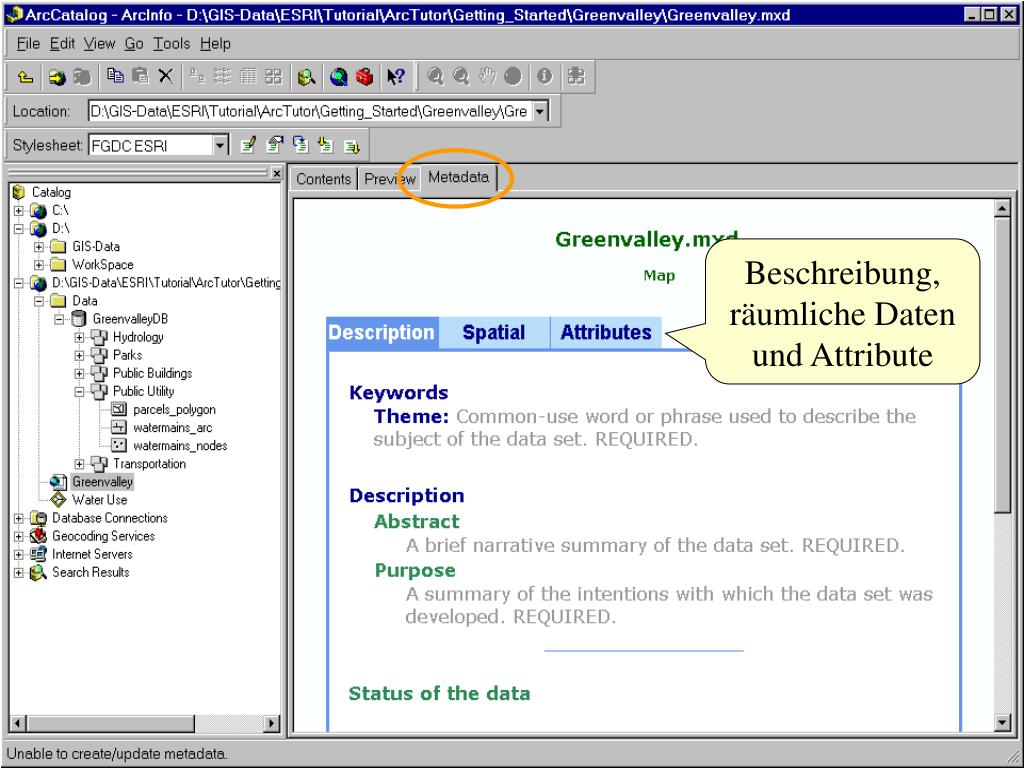Select the Greenvalley map document in the tree

point(103,482)
